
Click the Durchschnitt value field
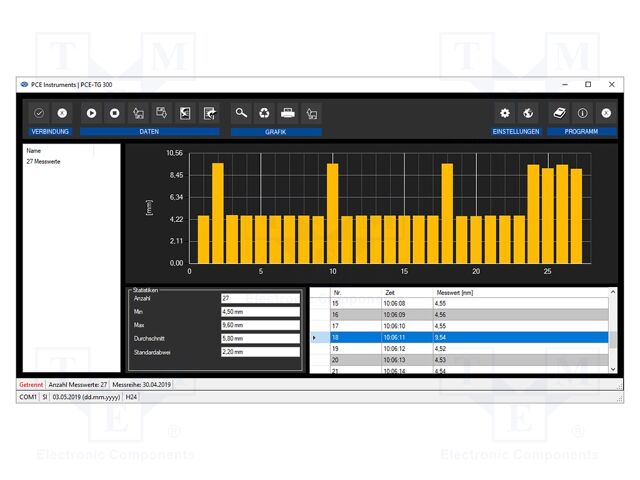coord(260,338)
